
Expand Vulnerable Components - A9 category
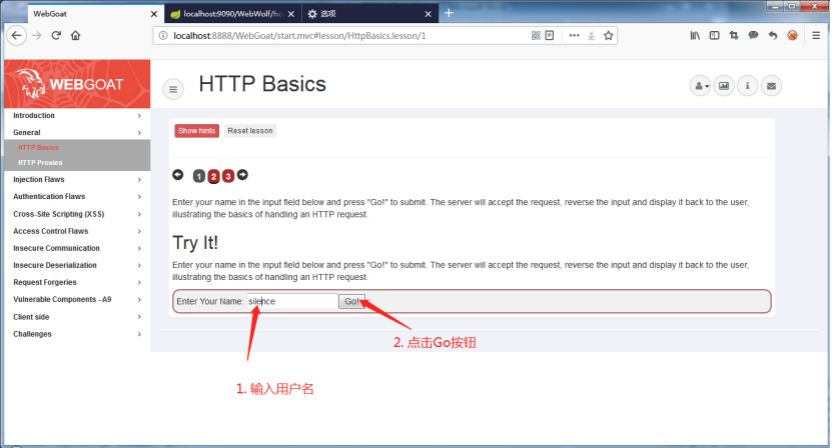77,299
